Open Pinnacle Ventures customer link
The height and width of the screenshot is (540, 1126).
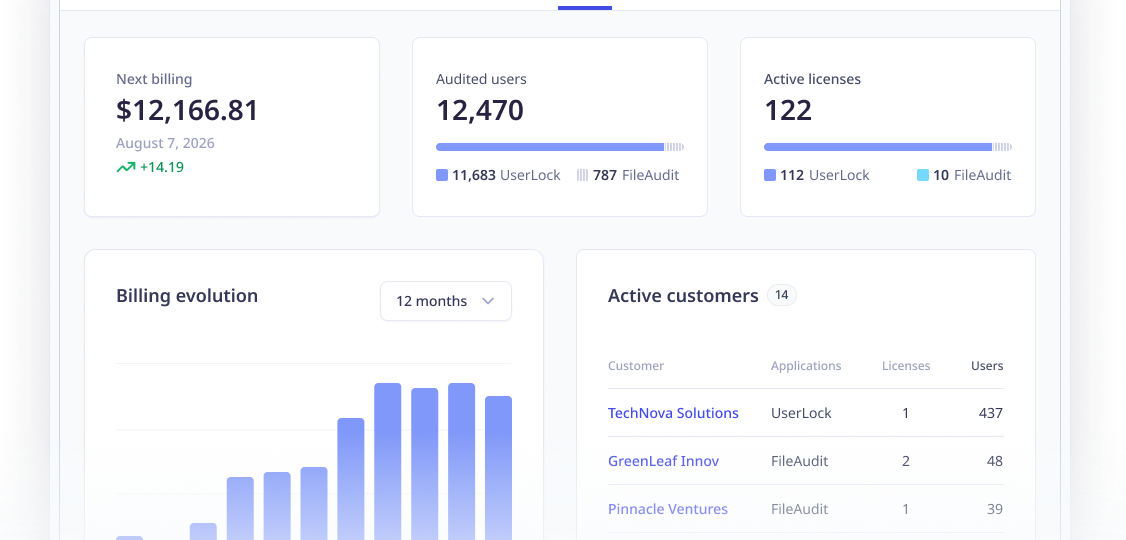coord(667,509)
